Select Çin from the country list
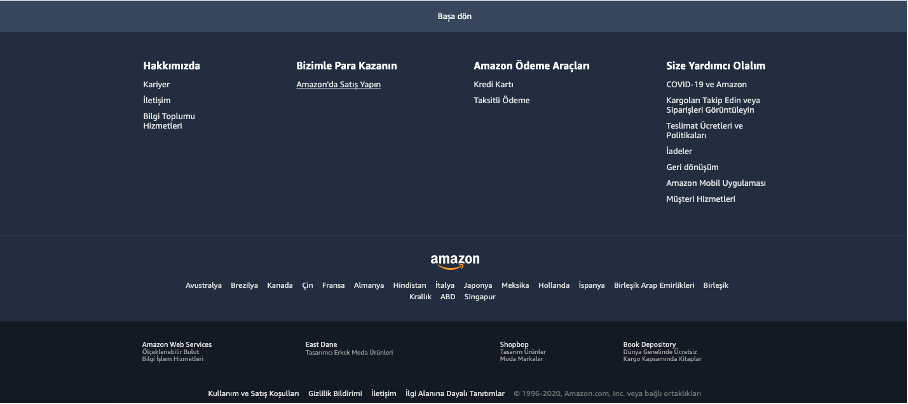This screenshot has width=908, height=404. (x=307, y=285)
